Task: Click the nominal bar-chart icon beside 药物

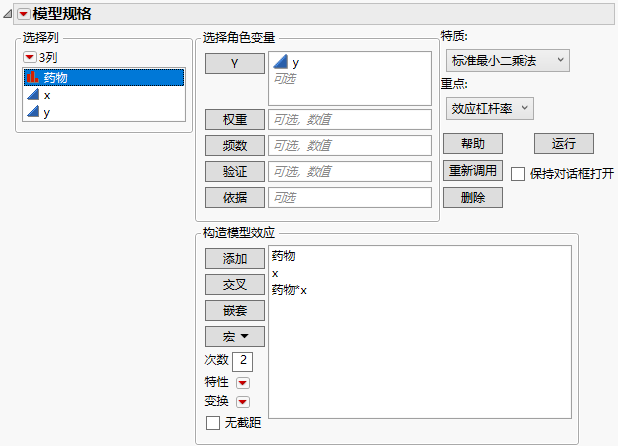Action: pos(32,77)
